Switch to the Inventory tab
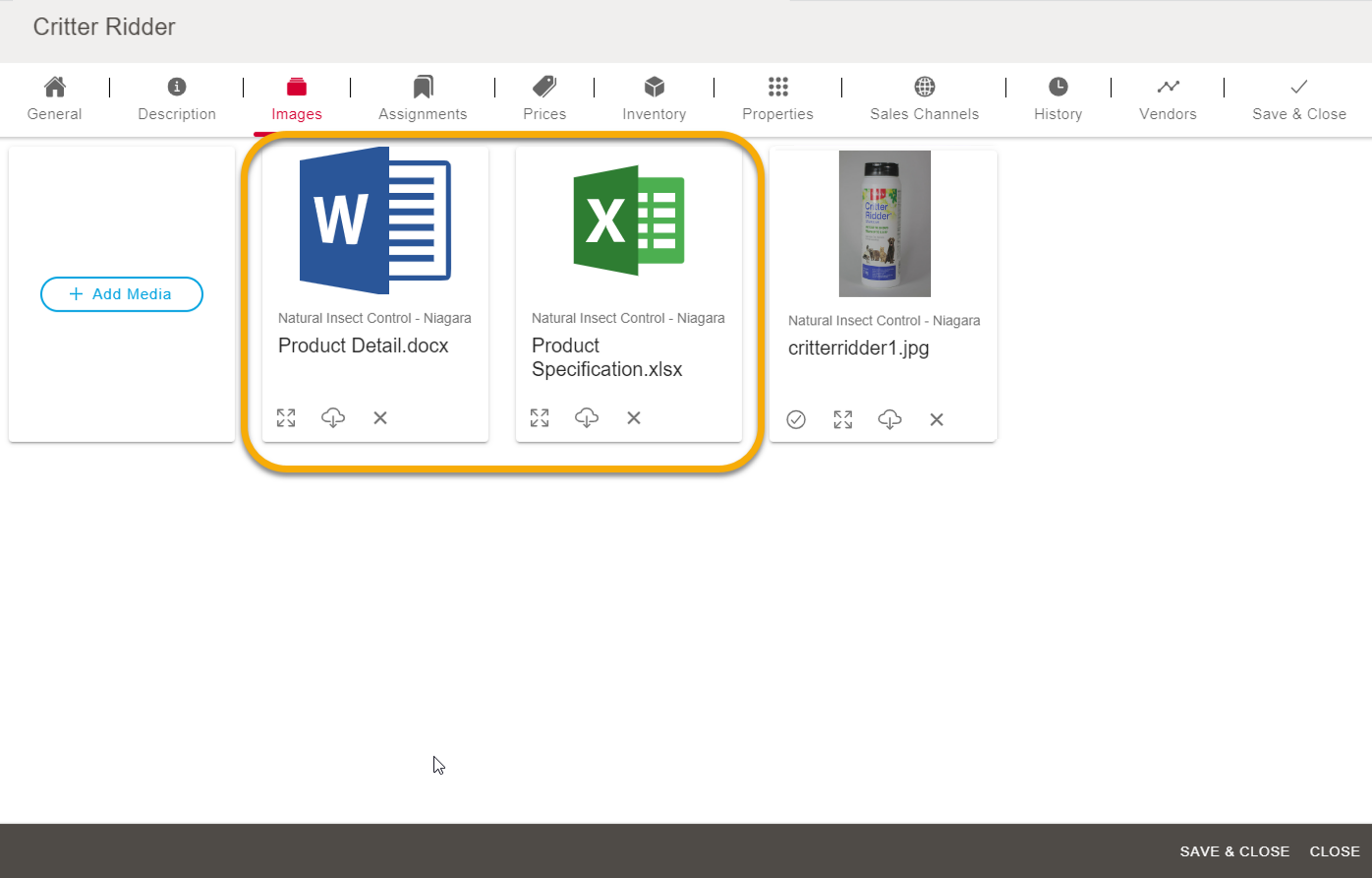This screenshot has height=878, width=1372. pos(654,99)
